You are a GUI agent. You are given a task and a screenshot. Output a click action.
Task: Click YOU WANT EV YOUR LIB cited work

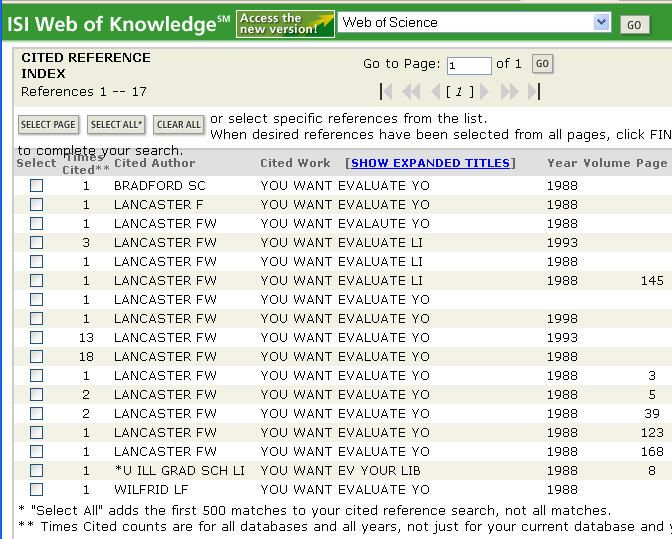pos(340,470)
